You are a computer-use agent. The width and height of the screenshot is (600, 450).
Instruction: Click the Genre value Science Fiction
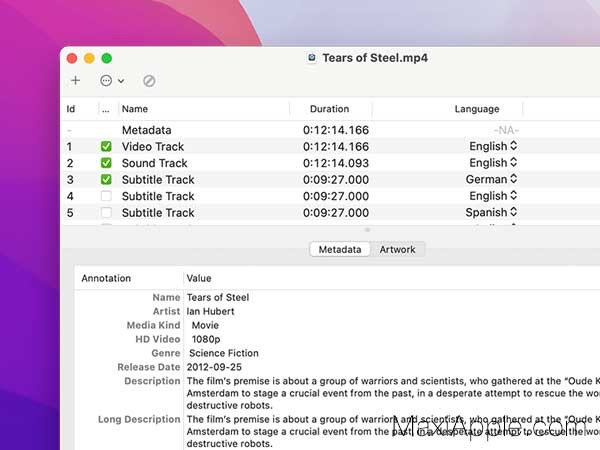coord(224,353)
